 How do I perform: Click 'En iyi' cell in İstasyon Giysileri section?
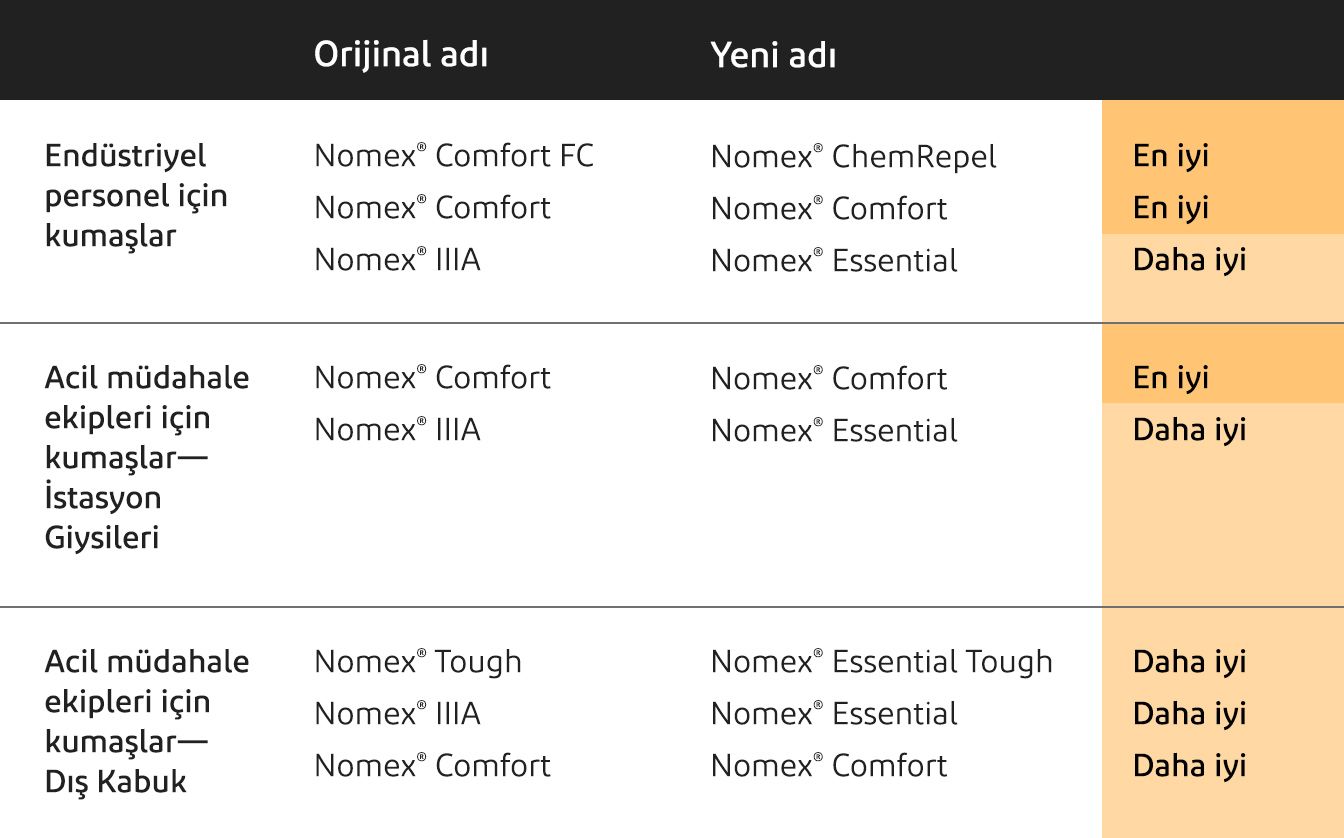tap(1171, 378)
